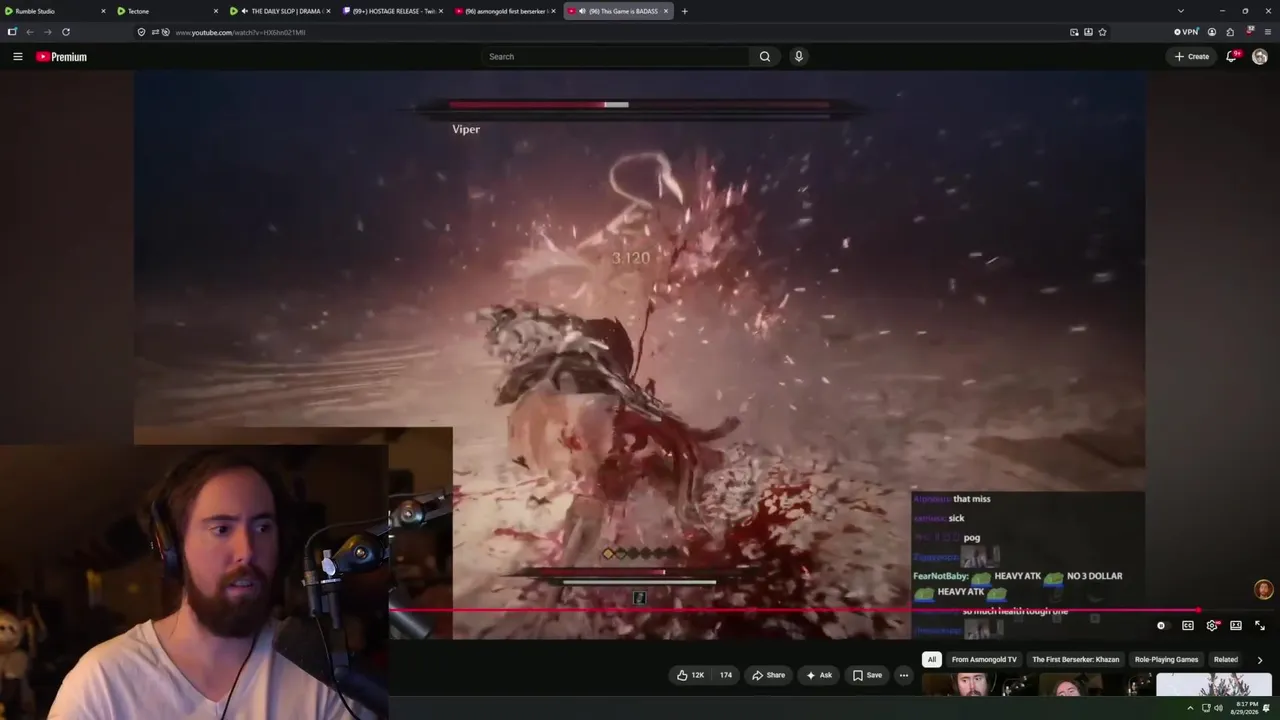1280x720 pixels.
Task: Enter fullscreen video mode
Action: 1260,626
